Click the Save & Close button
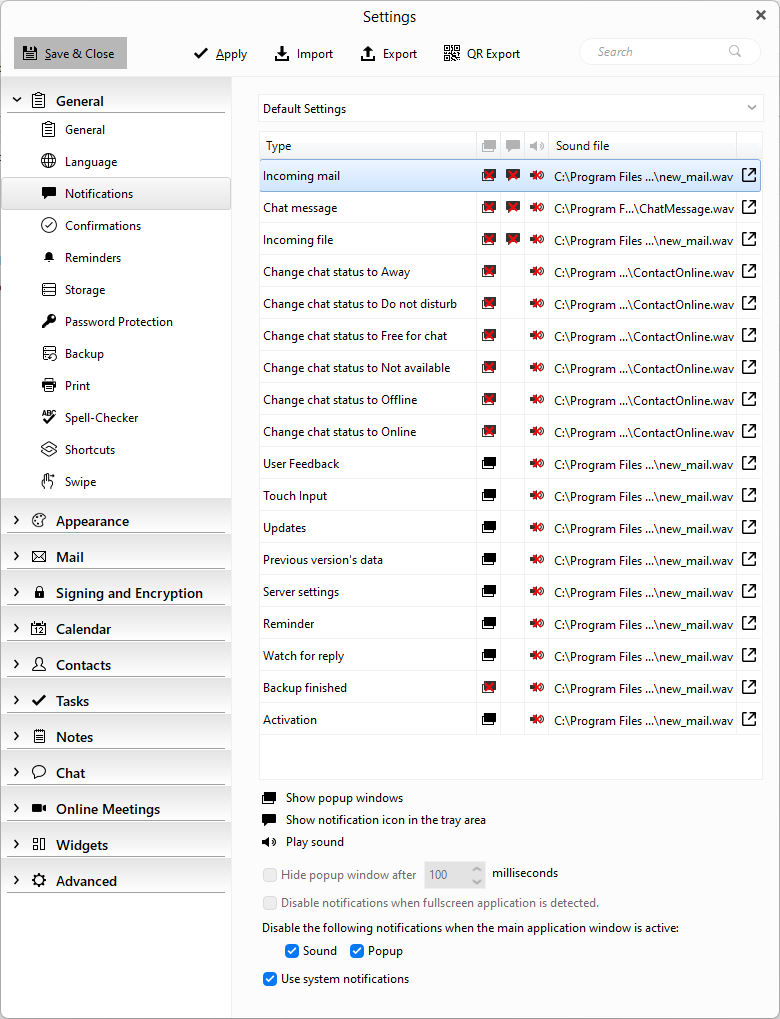Screen dimensions: 780x1019 click(70, 54)
